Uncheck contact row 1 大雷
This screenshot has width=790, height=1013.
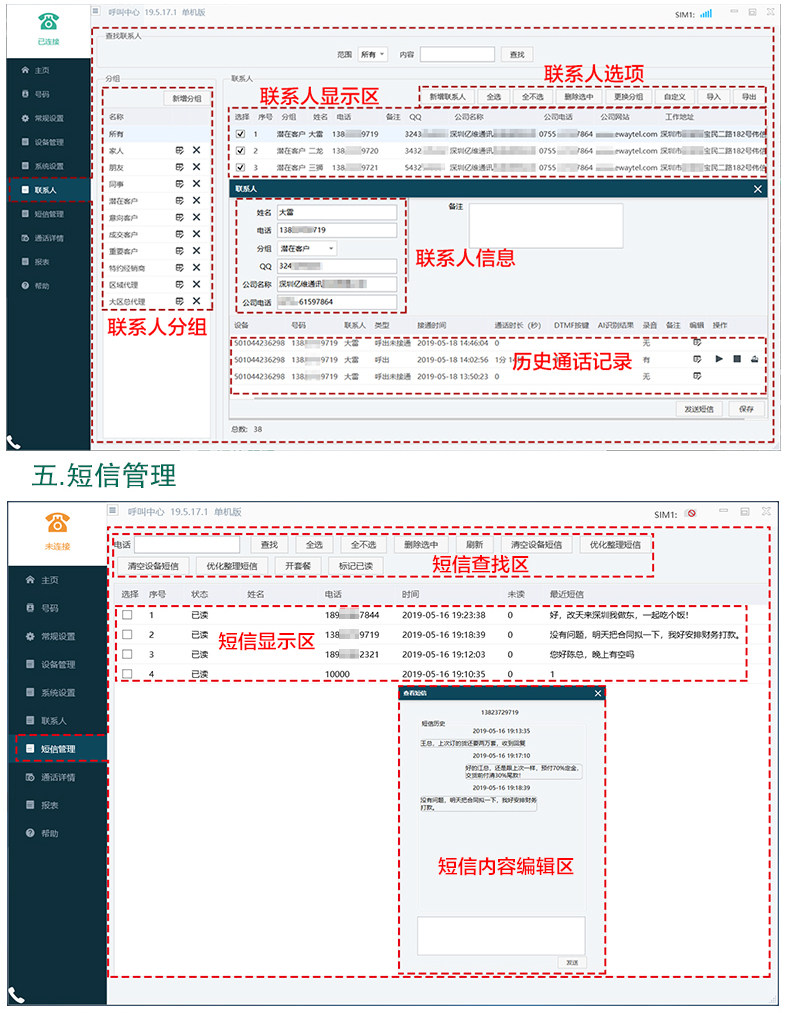point(240,134)
